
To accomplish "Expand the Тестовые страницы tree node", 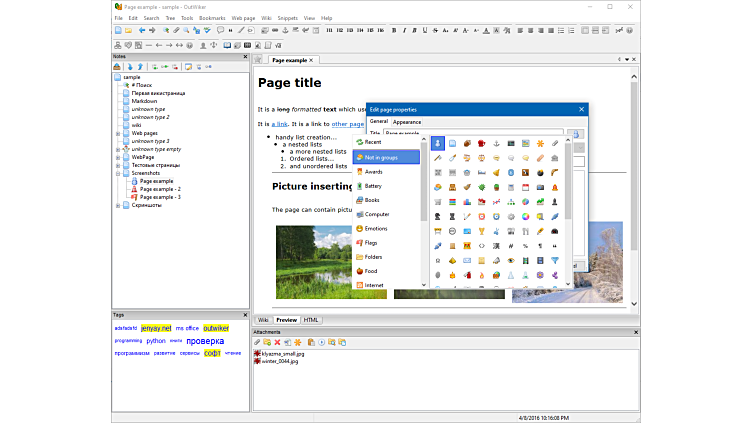I will [118, 165].
